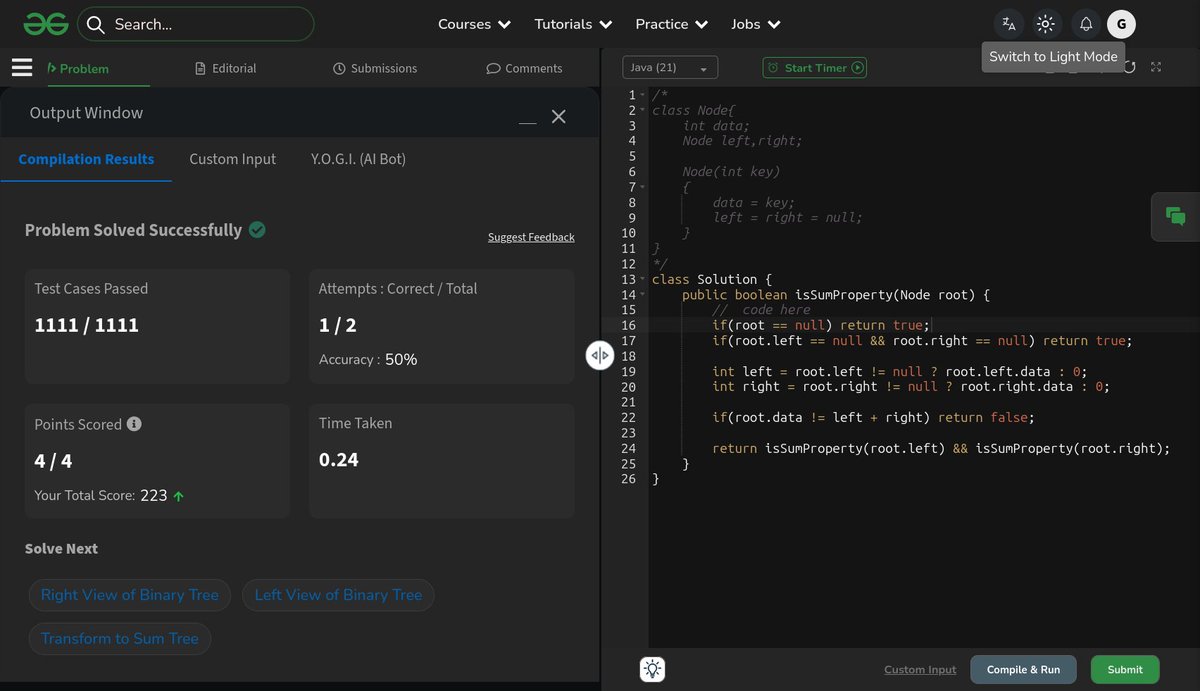1200x691 pixels.
Task: Click the Suggest Feedback link
Action: click(531, 237)
